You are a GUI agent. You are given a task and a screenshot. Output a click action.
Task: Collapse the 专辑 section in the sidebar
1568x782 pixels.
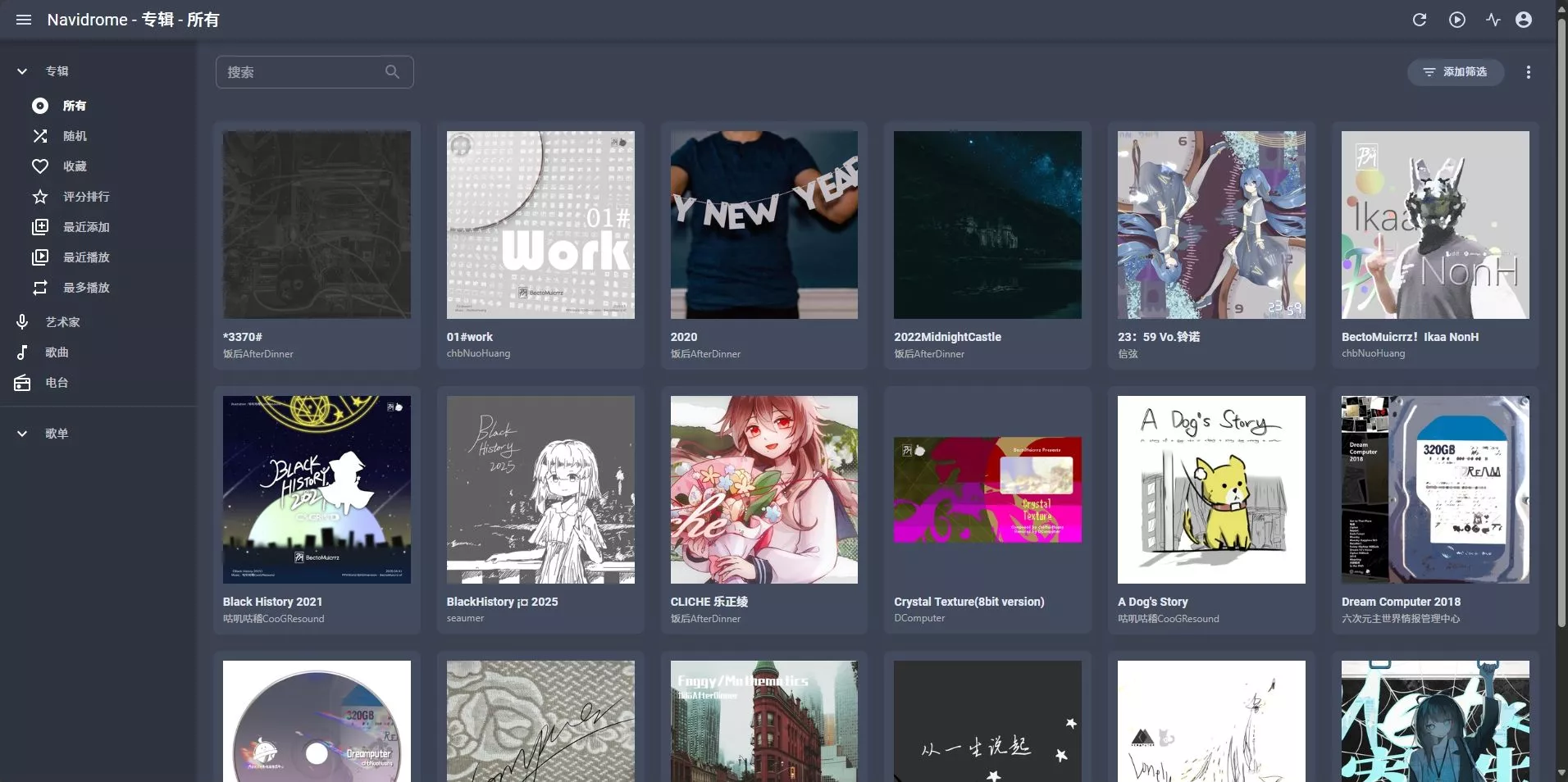(x=22, y=71)
